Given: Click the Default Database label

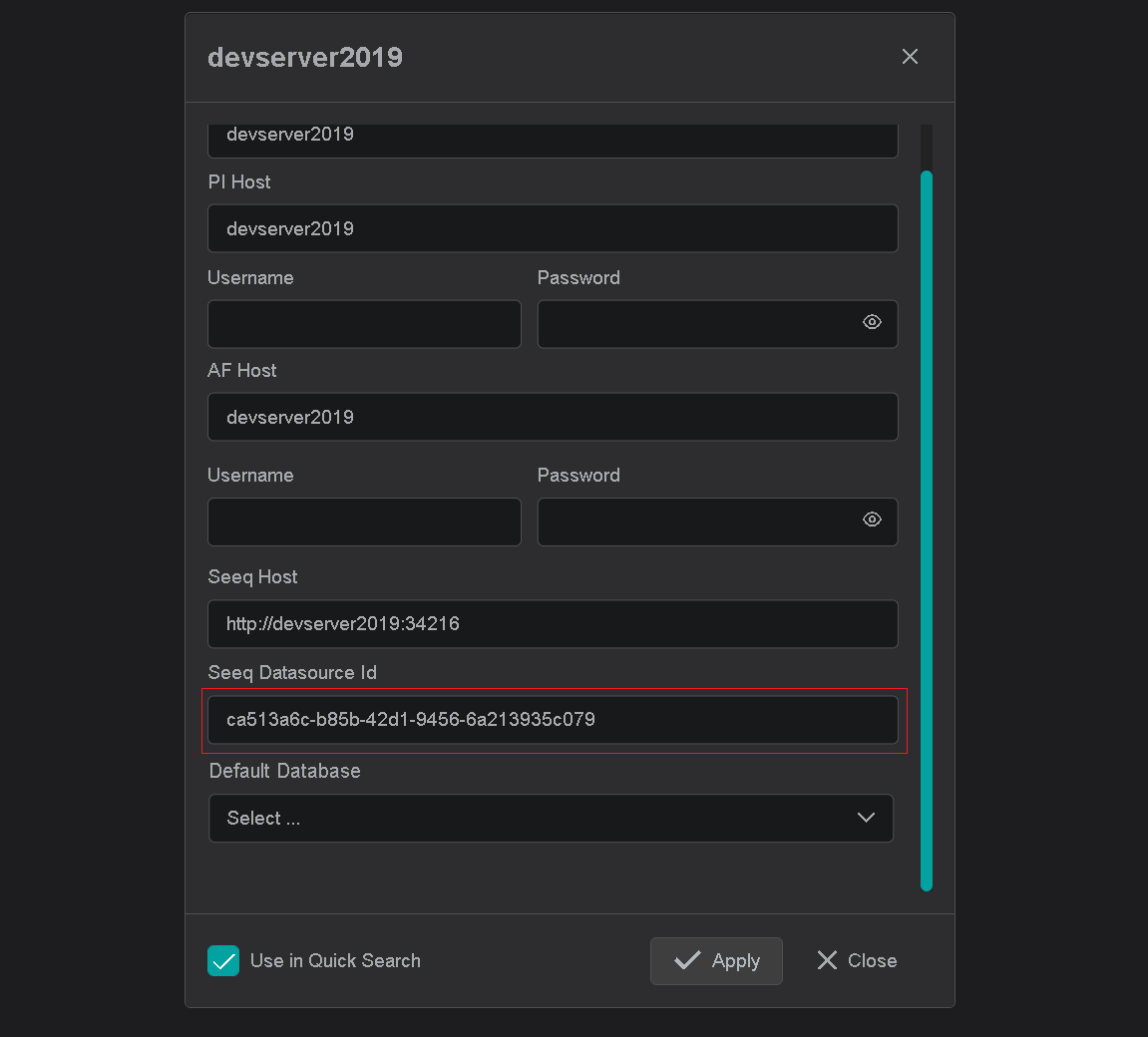Looking at the screenshot, I should [x=285, y=771].
